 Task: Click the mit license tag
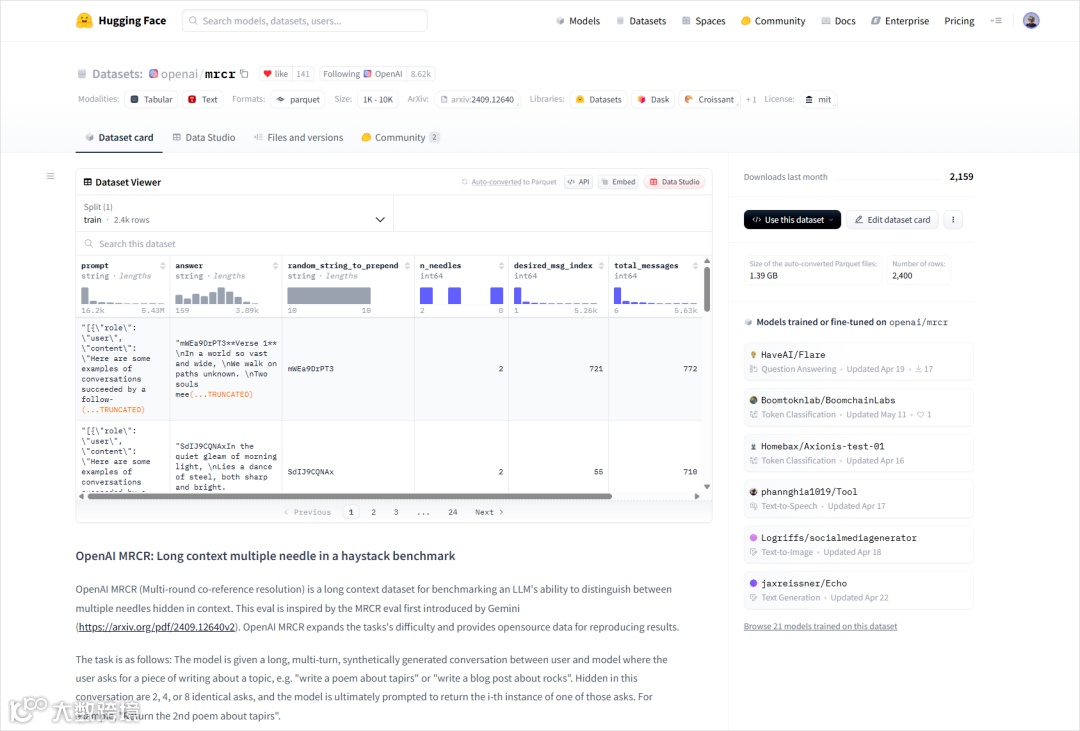[818, 99]
